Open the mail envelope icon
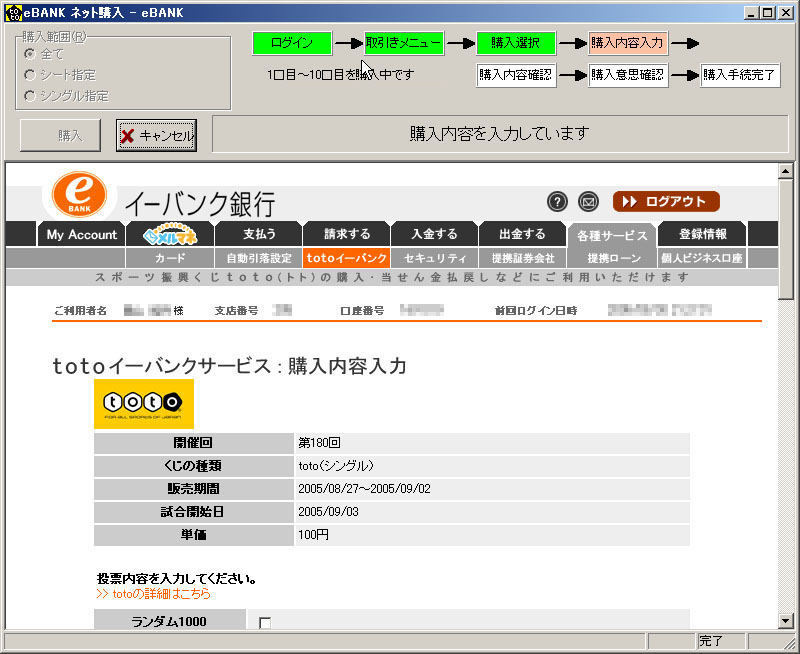Viewport: 800px width, 654px height. click(x=588, y=202)
